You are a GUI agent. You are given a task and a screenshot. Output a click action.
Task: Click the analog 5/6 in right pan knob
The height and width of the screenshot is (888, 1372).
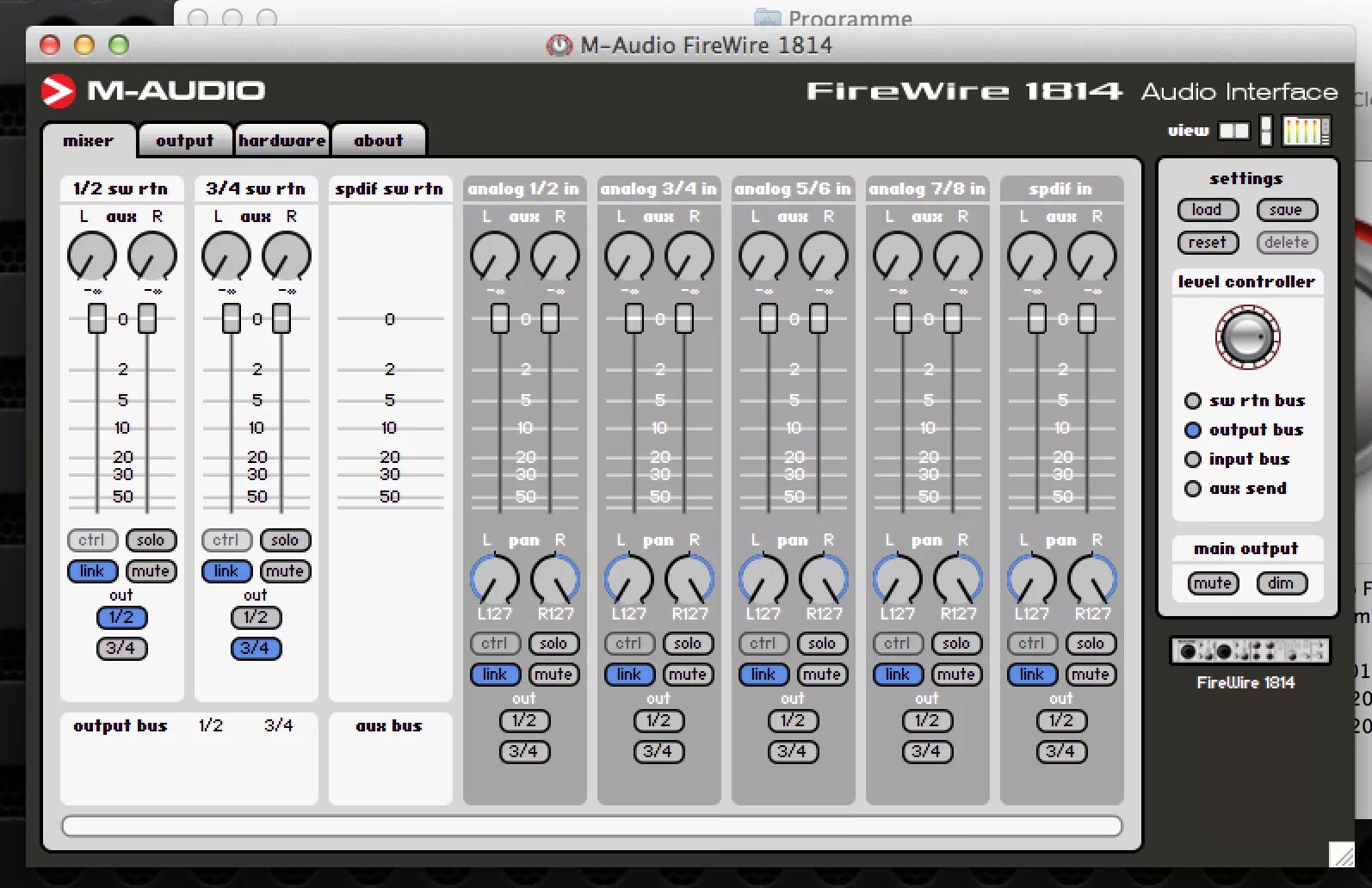pyautogui.click(x=824, y=578)
